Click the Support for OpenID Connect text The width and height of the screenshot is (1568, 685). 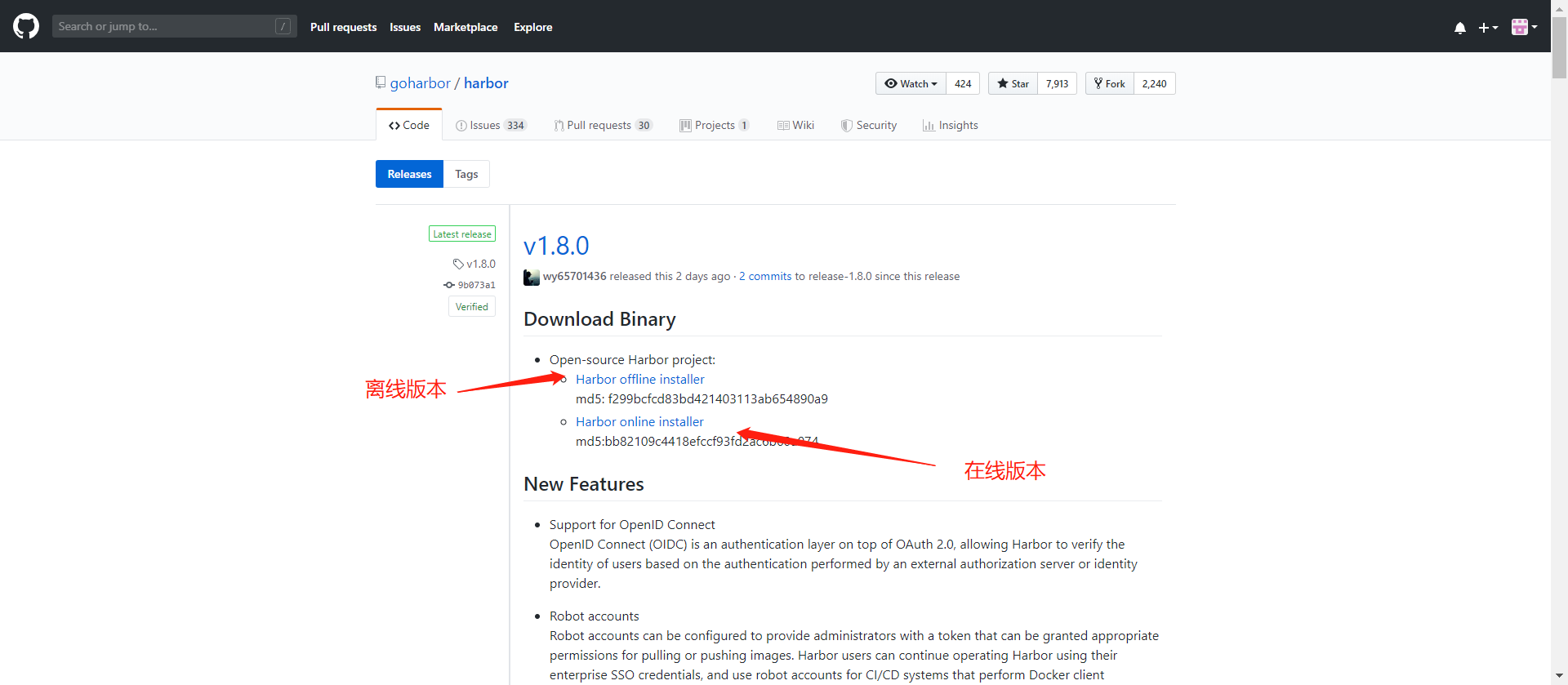pyautogui.click(x=632, y=524)
